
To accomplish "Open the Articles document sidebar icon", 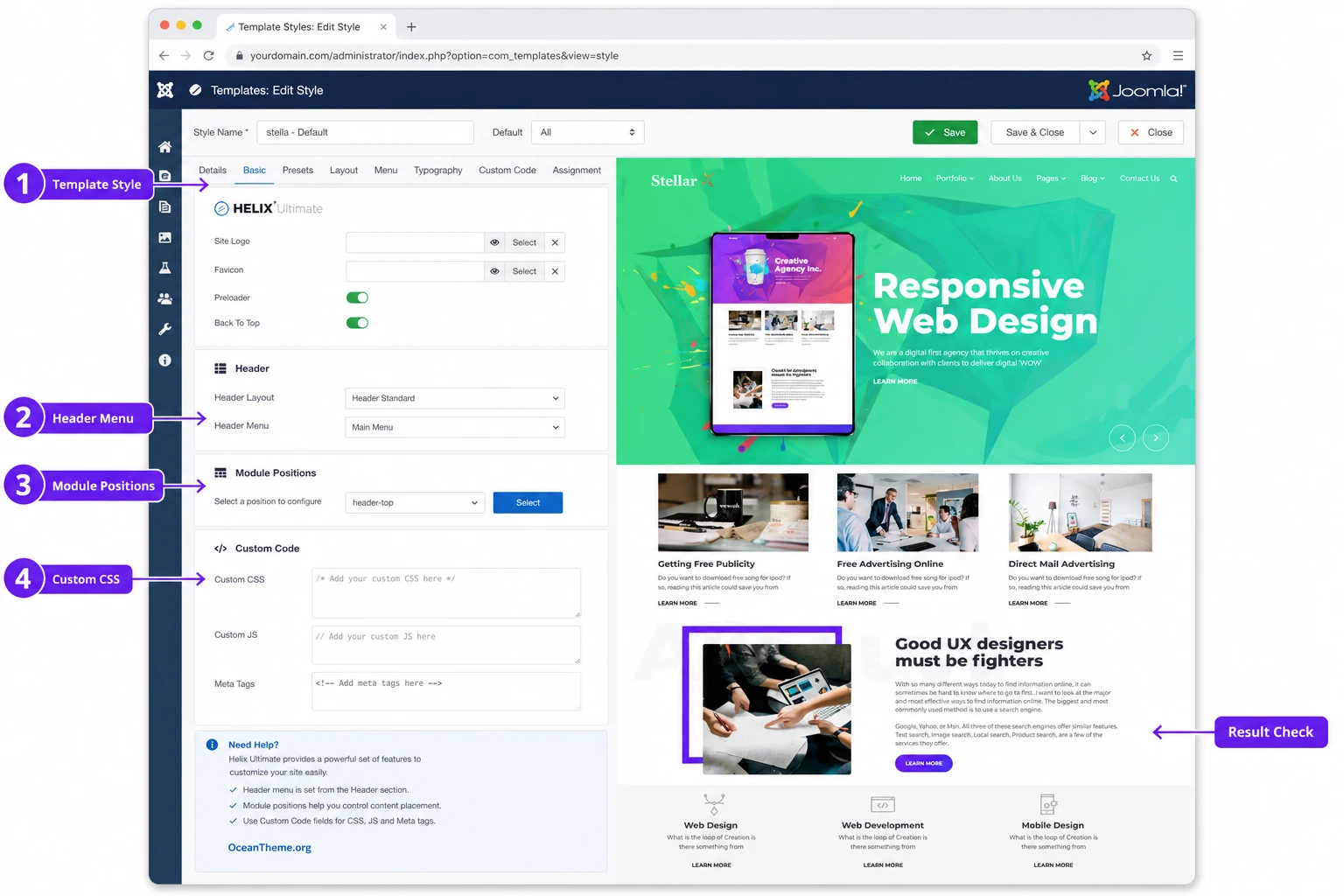I will click(x=164, y=206).
